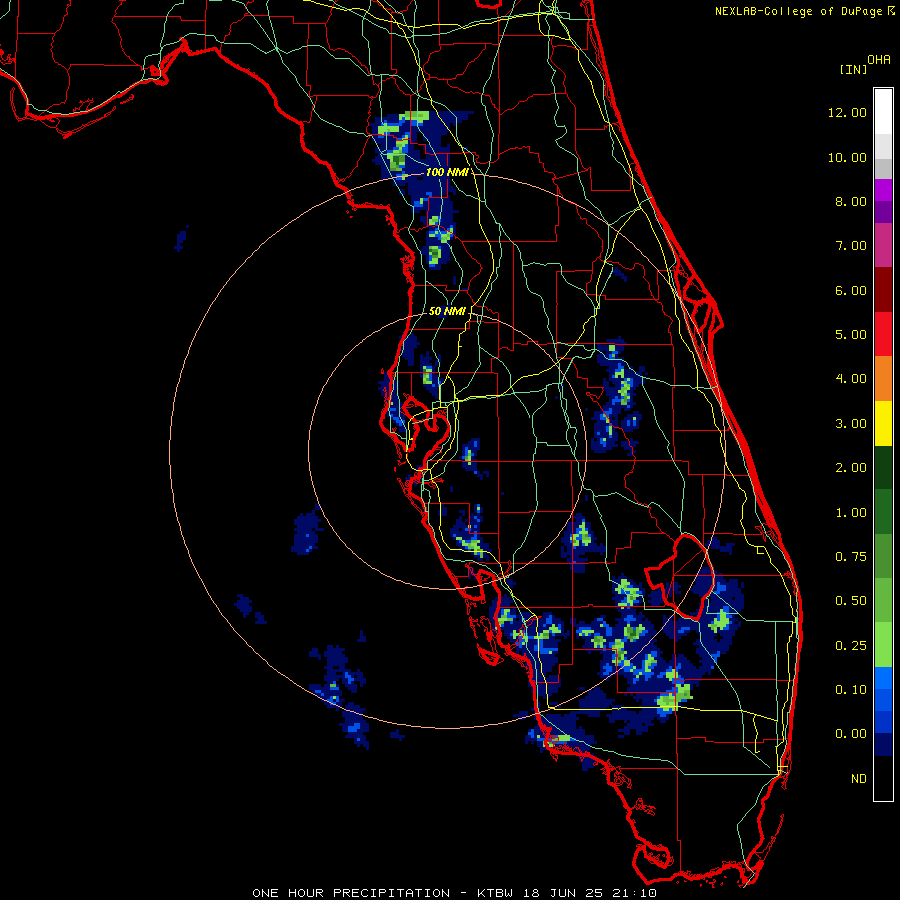Click the 0.75 legend value
Screen dimensions: 900x900
[x=851, y=557]
